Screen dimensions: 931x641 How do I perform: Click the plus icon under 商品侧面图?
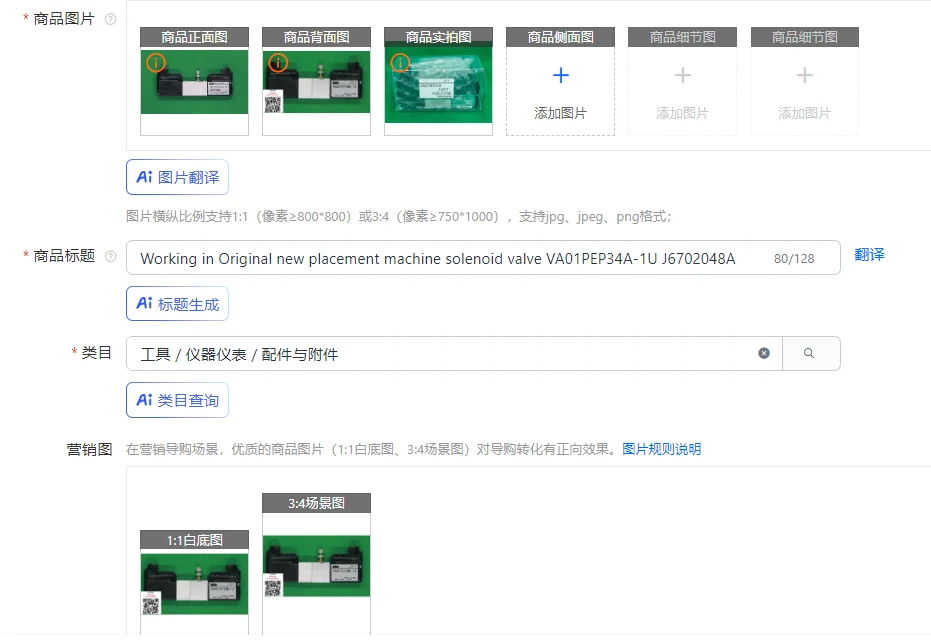tap(560, 75)
